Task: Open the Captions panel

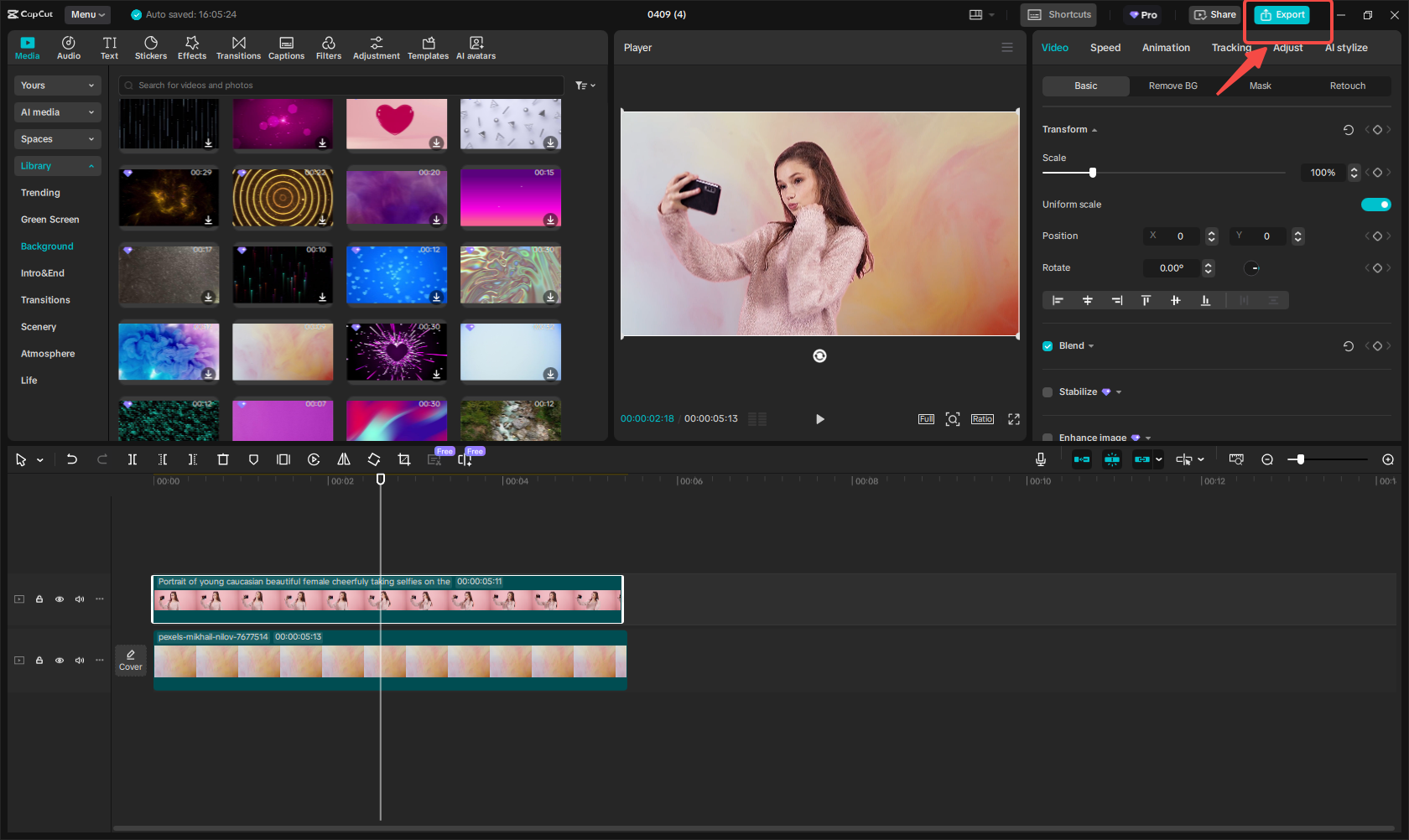Action: [x=286, y=47]
